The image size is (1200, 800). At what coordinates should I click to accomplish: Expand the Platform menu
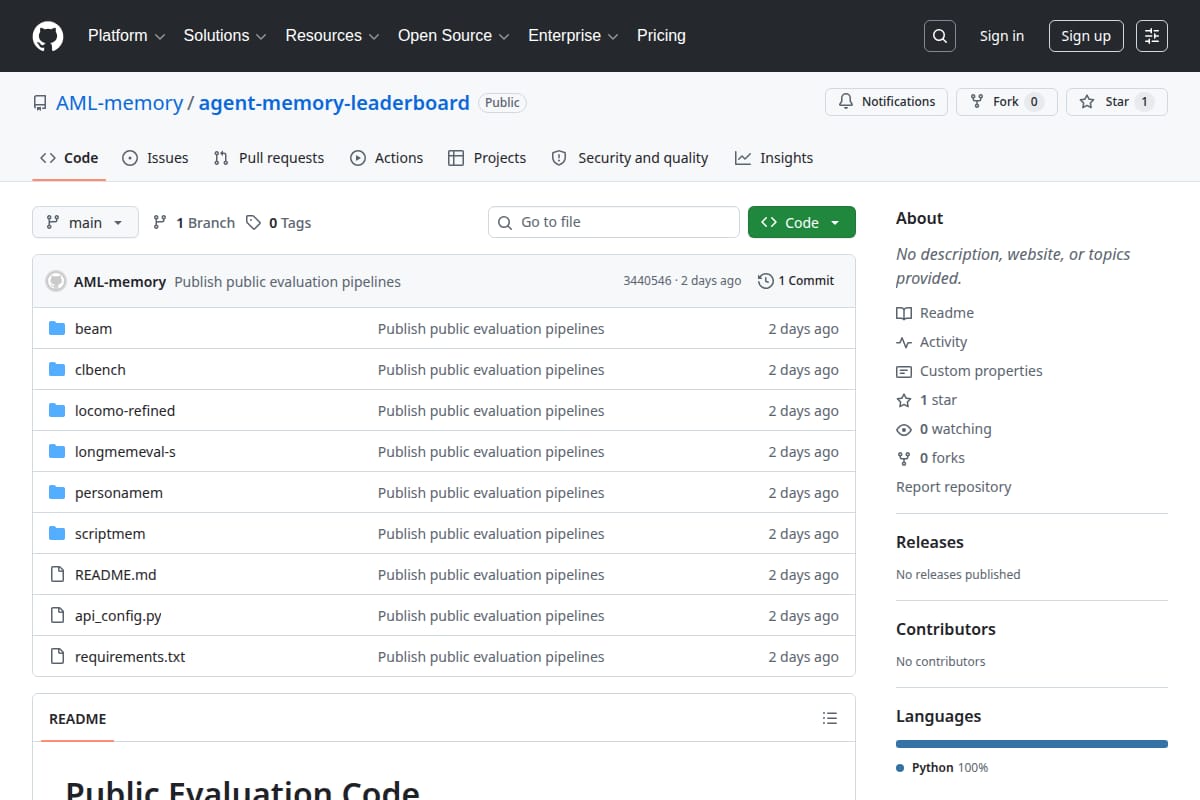[x=125, y=36]
